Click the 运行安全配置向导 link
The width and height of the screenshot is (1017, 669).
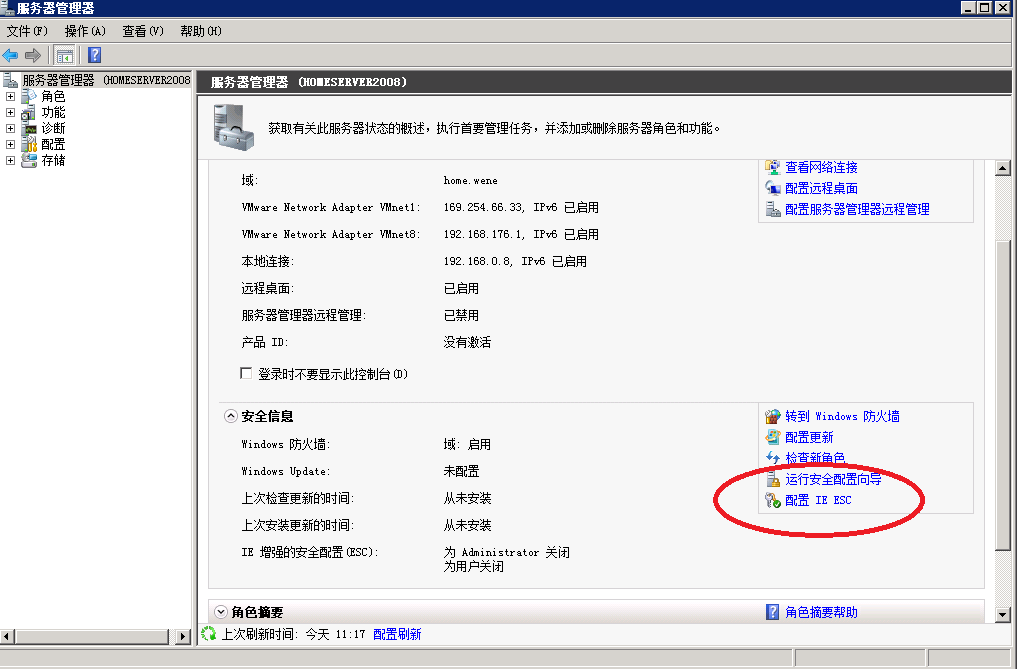coord(835,479)
